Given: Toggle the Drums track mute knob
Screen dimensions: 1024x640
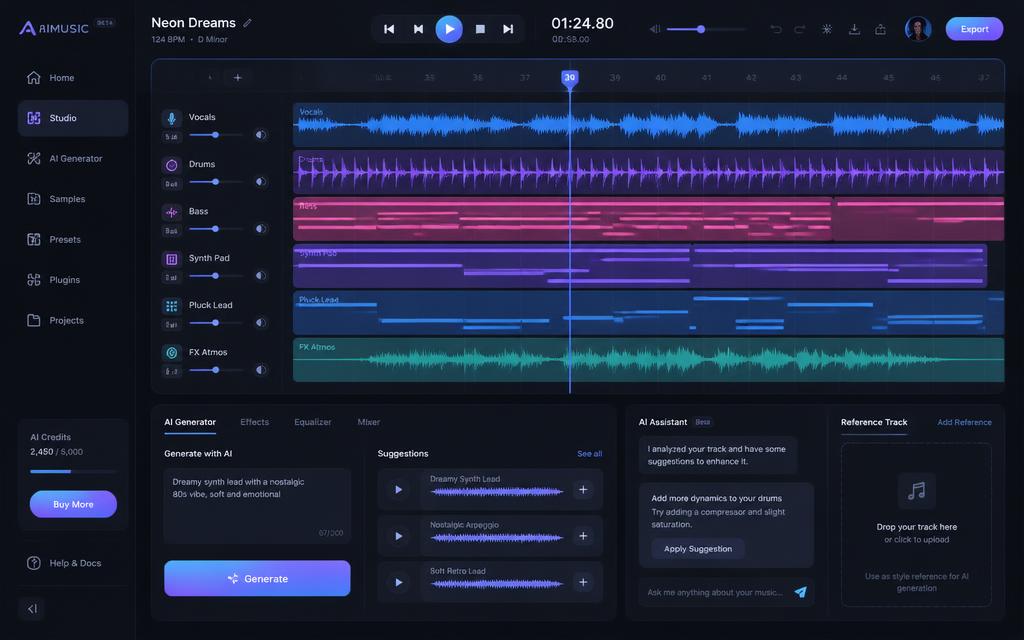Looking at the screenshot, I should [261, 182].
